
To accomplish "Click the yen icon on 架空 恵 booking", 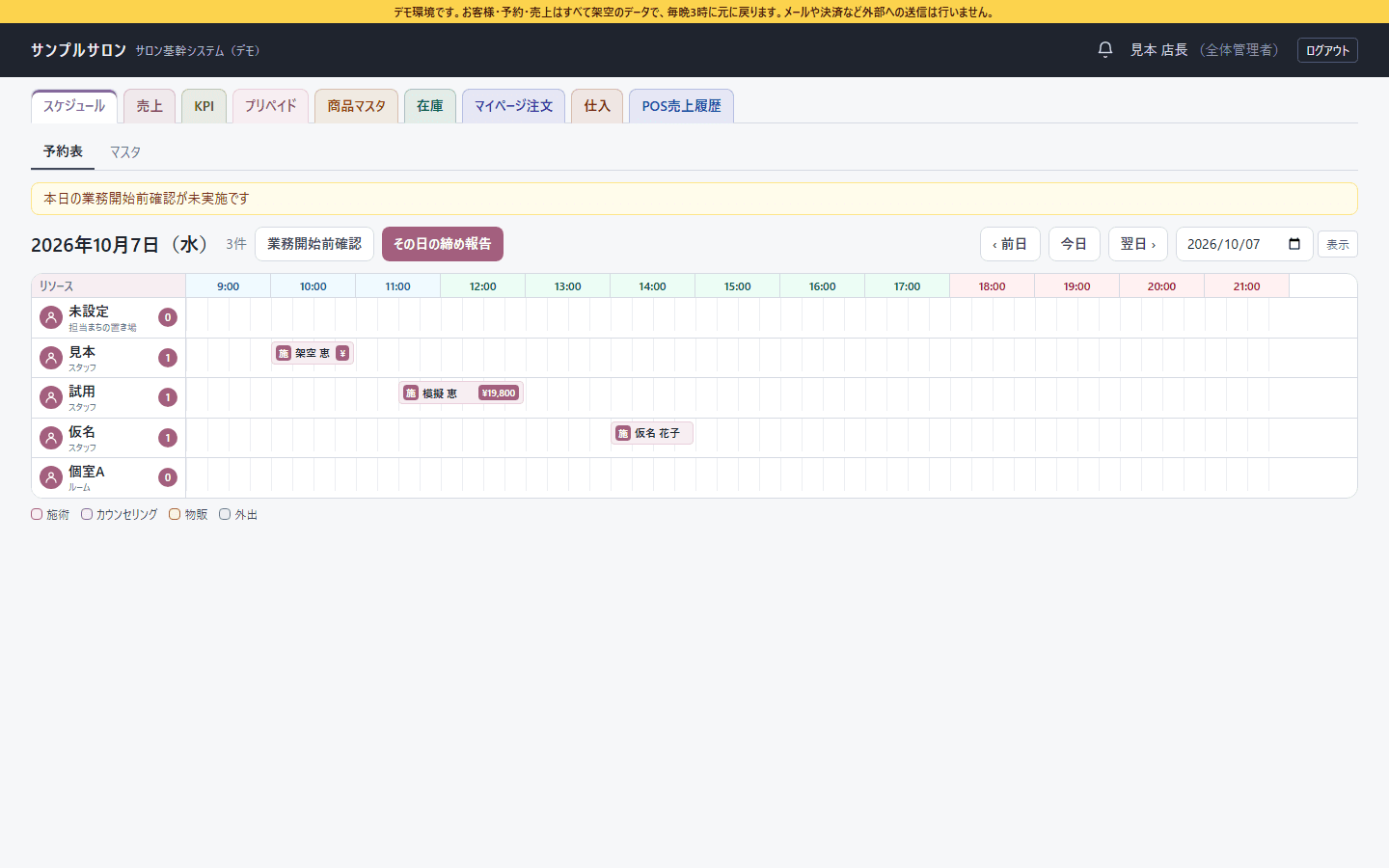I will tap(342, 353).
